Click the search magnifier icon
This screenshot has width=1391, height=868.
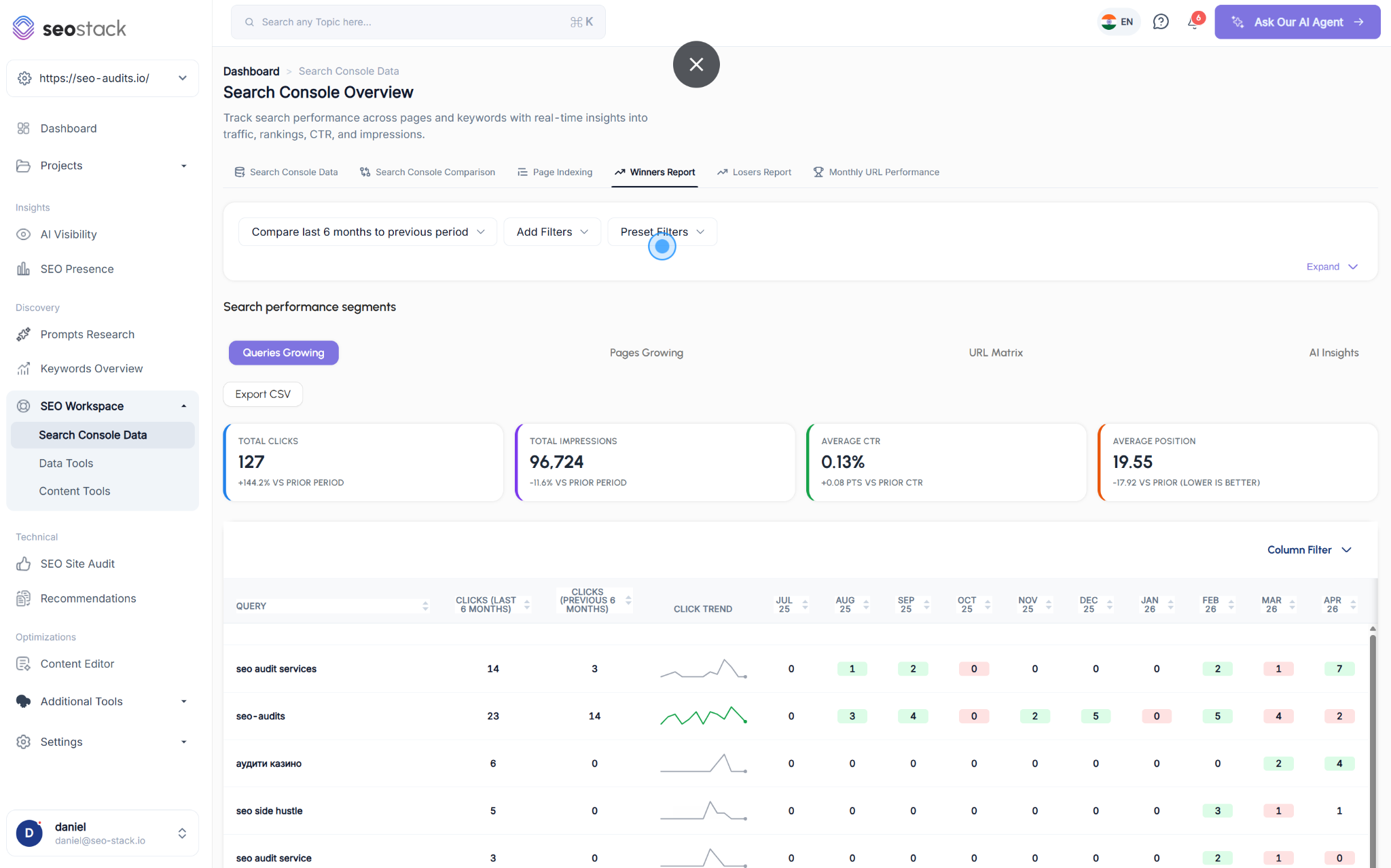(x=249, y=22)
